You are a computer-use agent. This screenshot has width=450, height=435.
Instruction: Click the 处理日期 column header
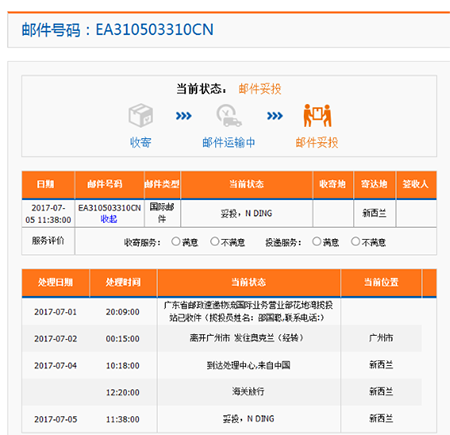[55, 282]
